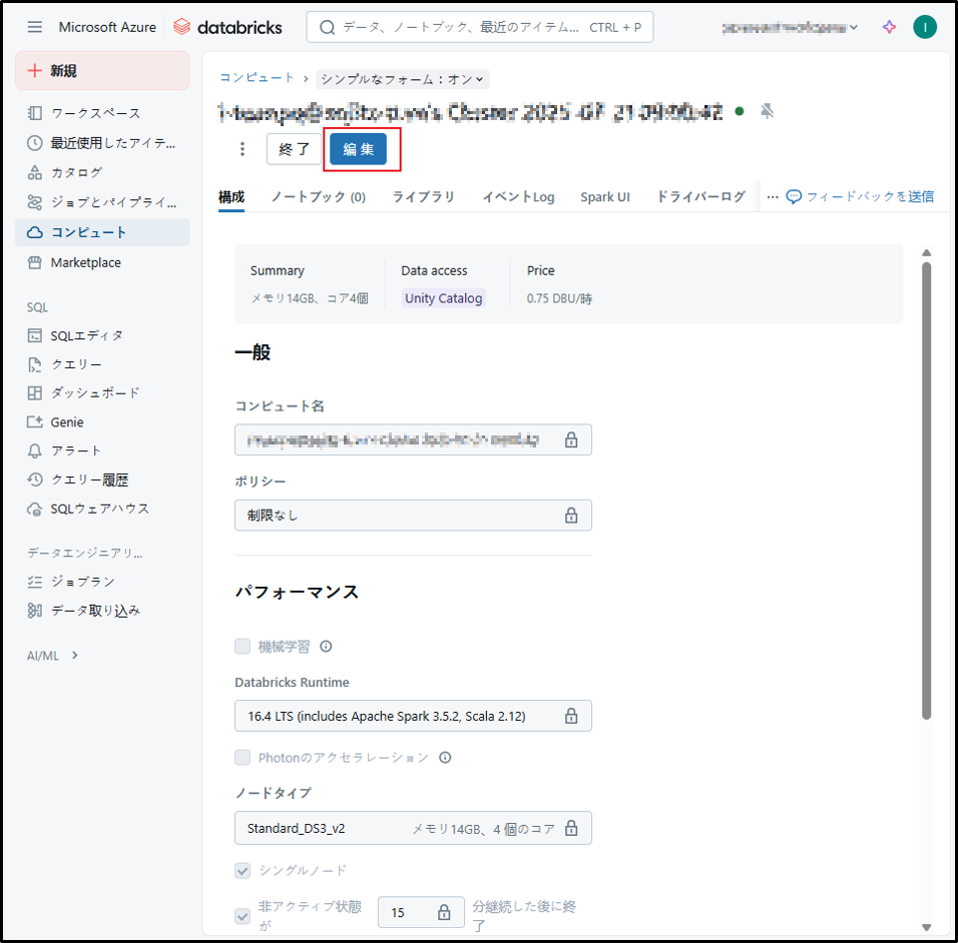Open ワークスペース in the sidebar
The height and width of the screenshot is (943, 958).
[x=102, y=113]
